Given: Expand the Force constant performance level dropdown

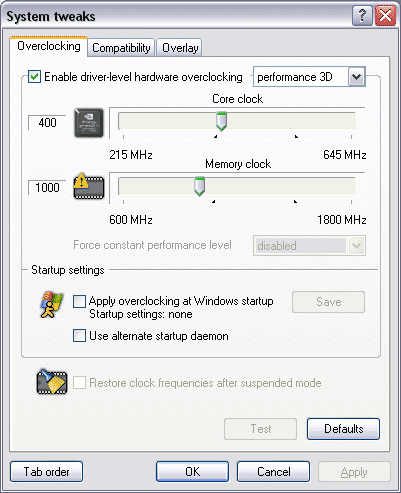Looking at the screenshot, I should (x=356, y=246).
